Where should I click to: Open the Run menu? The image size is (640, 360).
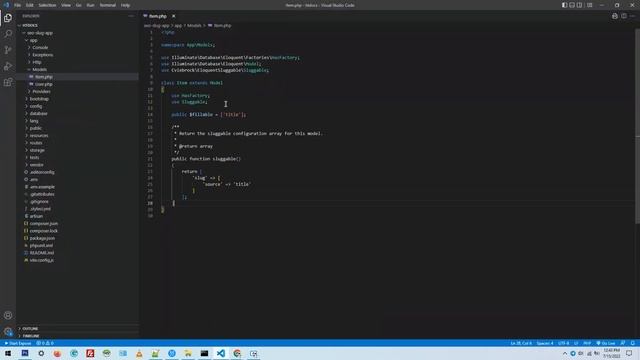[91, 5]
